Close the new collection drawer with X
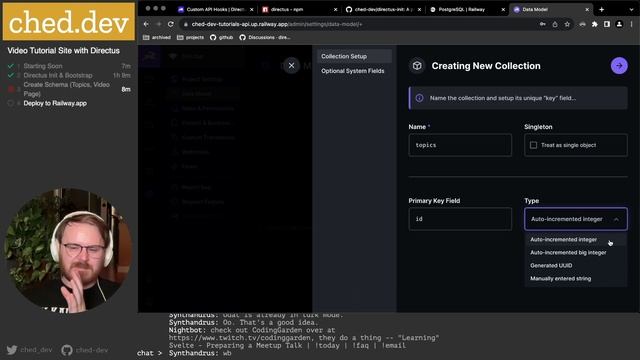 coord(291,65)
